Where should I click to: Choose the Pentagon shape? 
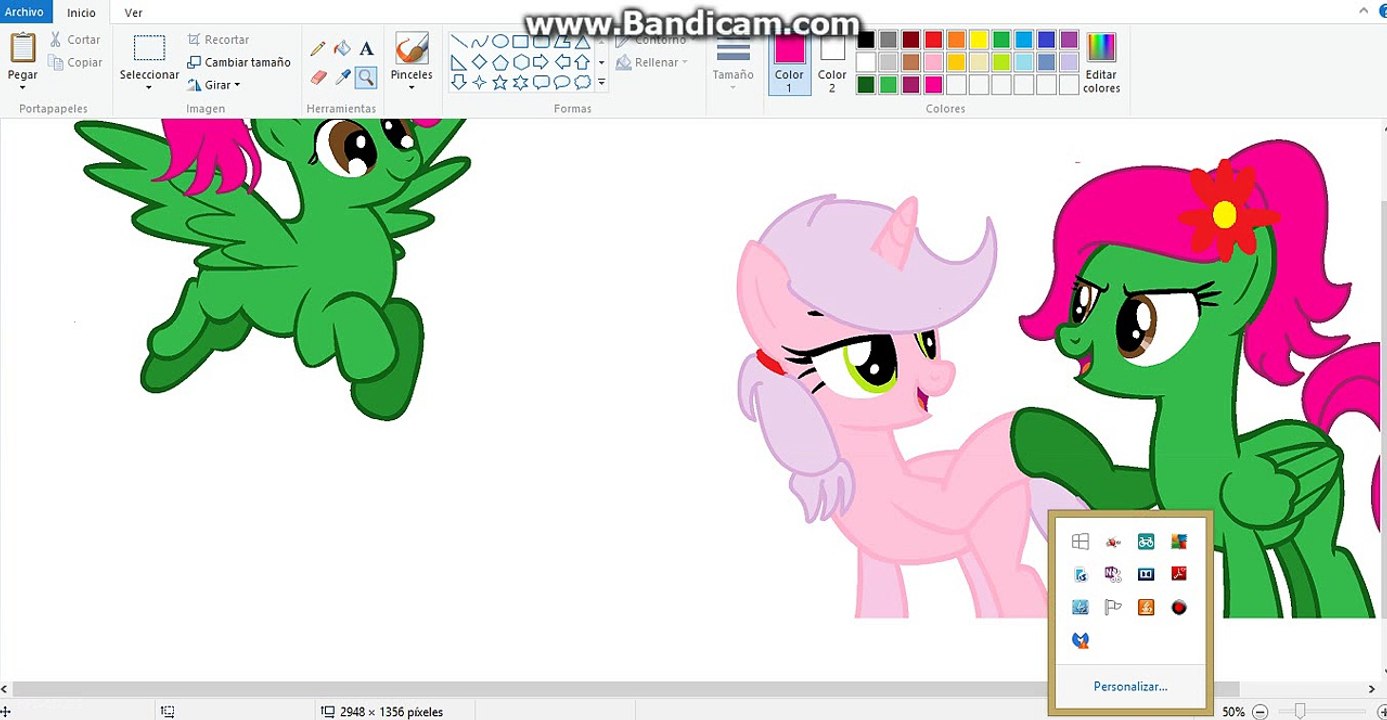pos(500,62)
